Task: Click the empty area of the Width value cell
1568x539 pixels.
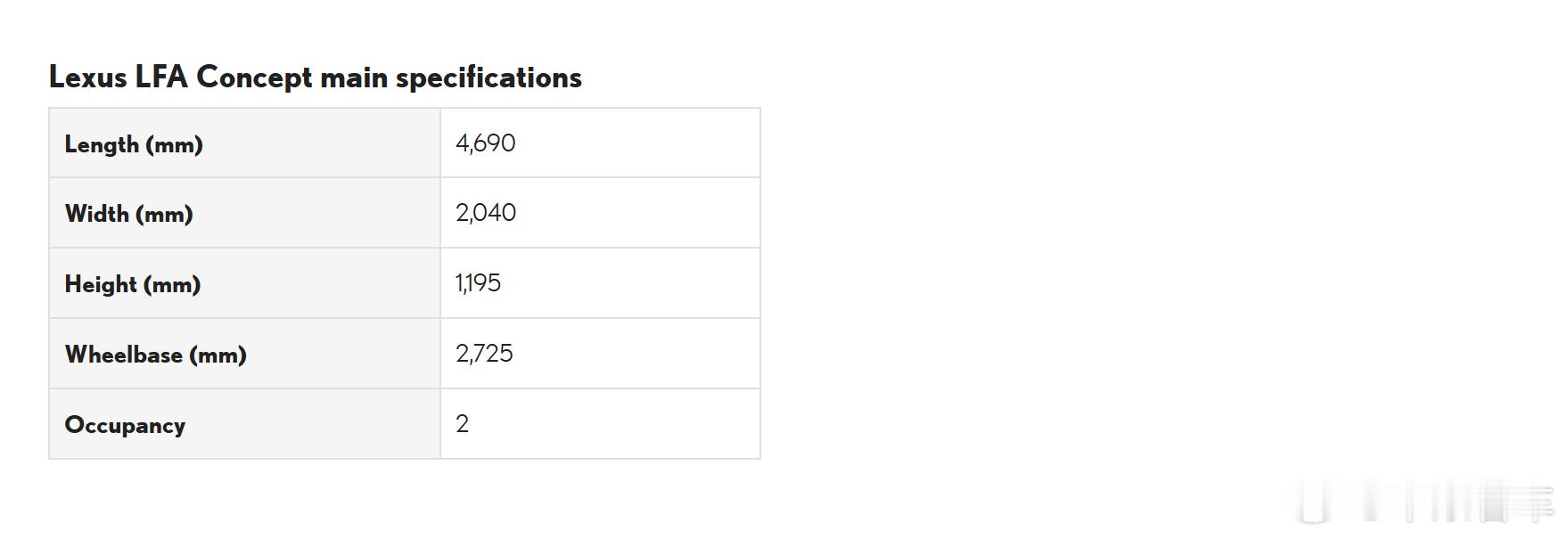Action: coord(638,213)
